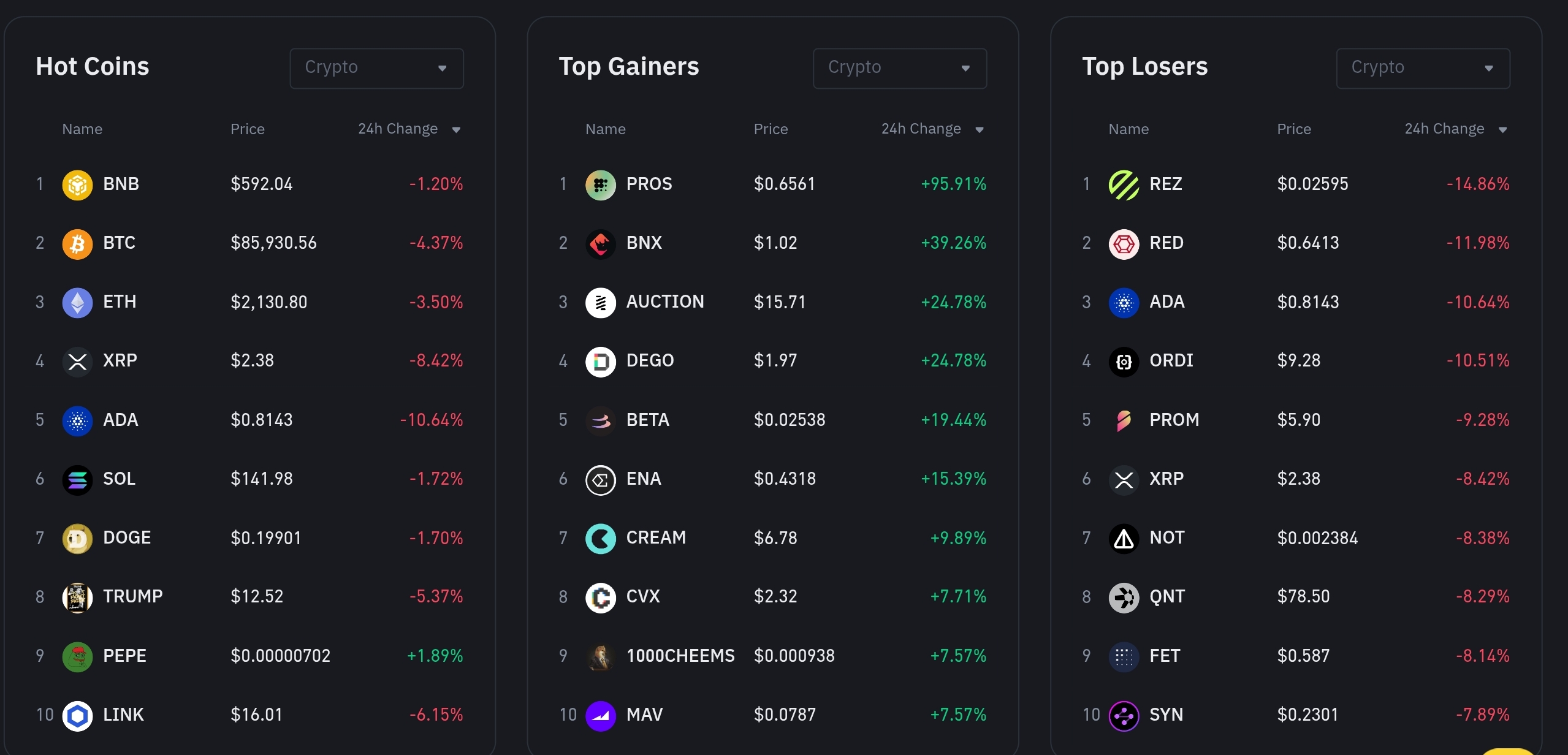Open Top Losers Crypto dropdown
This screenshot has height=755, width=1568.
pyautogui.click(x=1423, y=68)
